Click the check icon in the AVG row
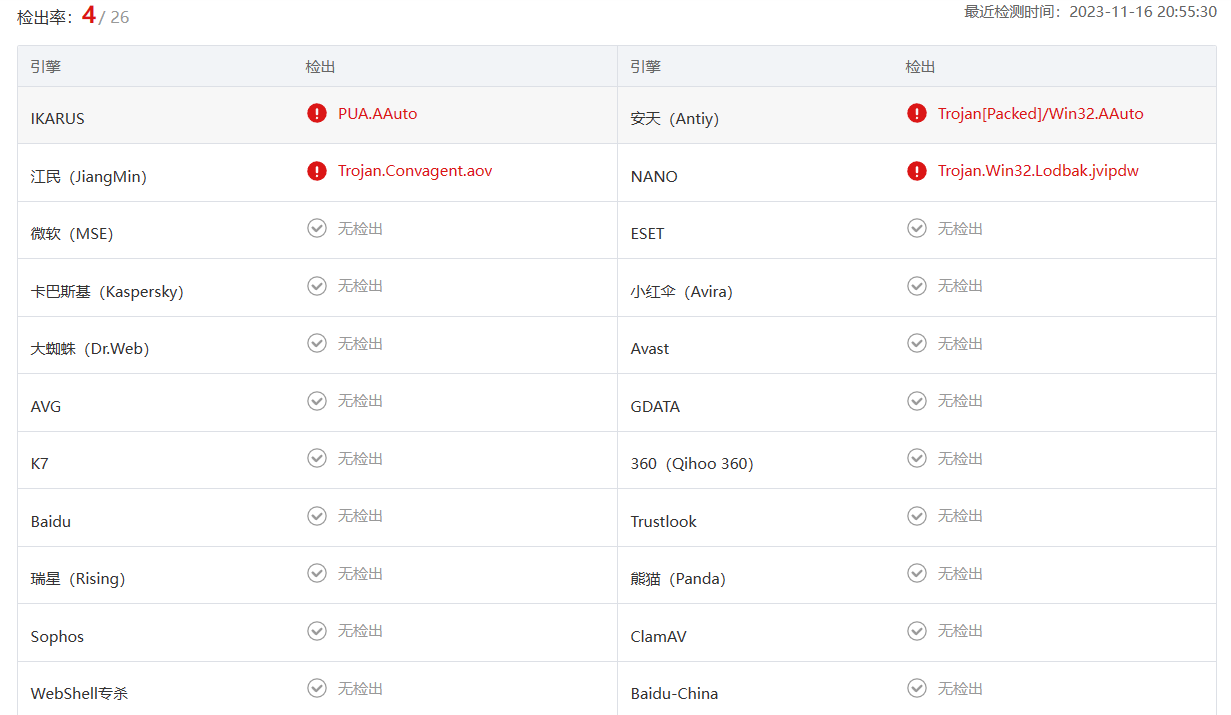1231x715 pixels. (317, 401)
